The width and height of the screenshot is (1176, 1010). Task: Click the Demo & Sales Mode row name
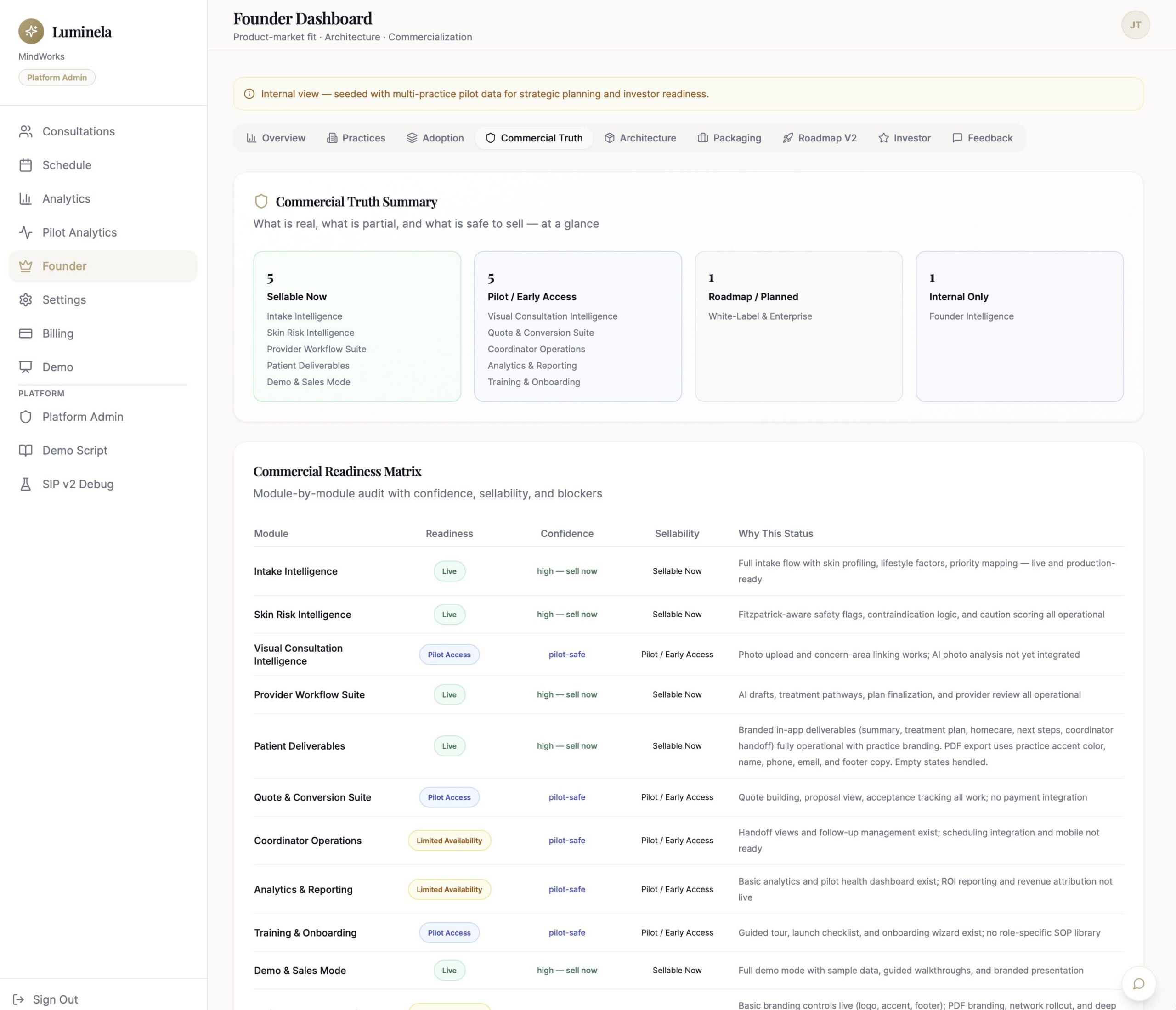(x=300, y=971)
